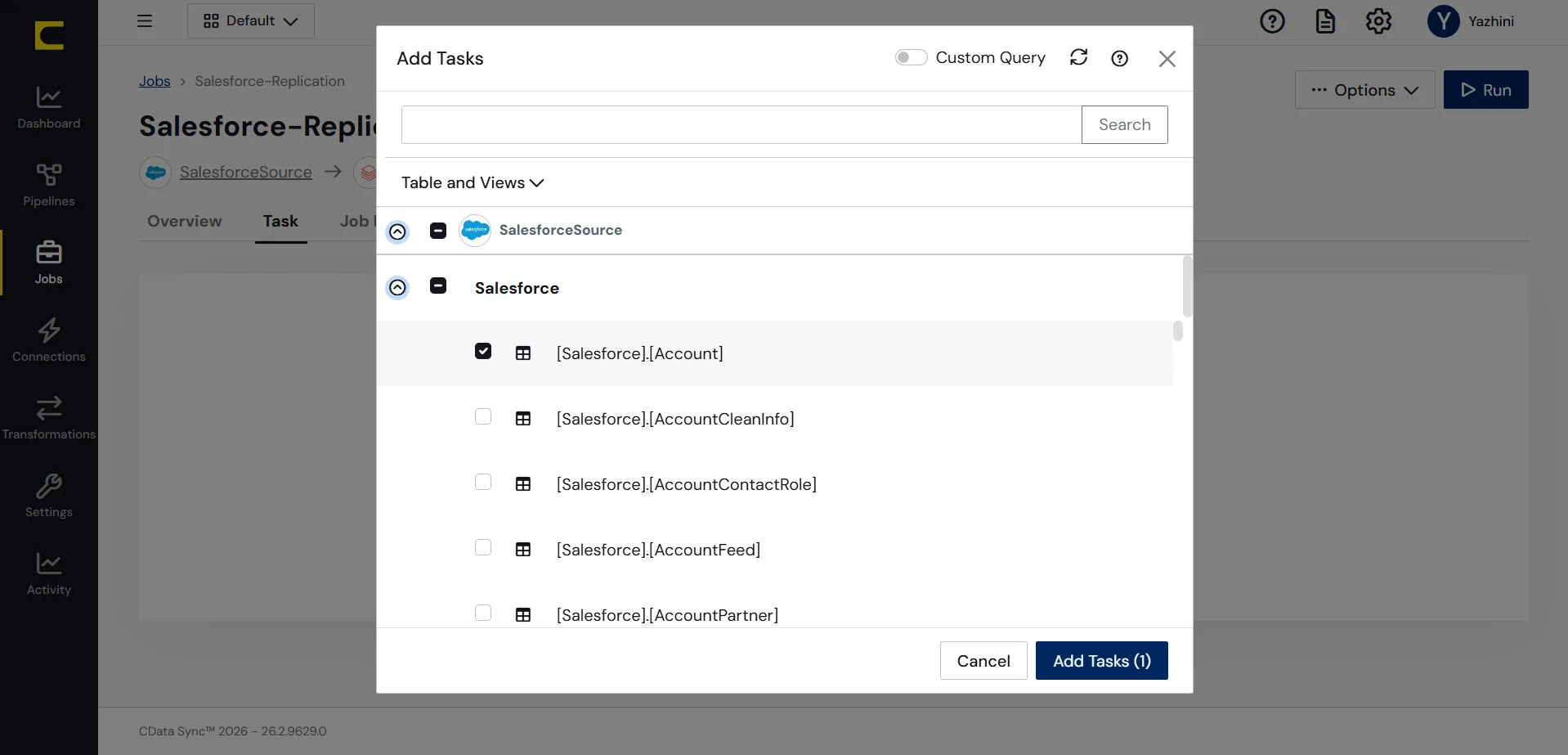
Task: Close the Add Tasks dialog
Action: (1167, 58)
